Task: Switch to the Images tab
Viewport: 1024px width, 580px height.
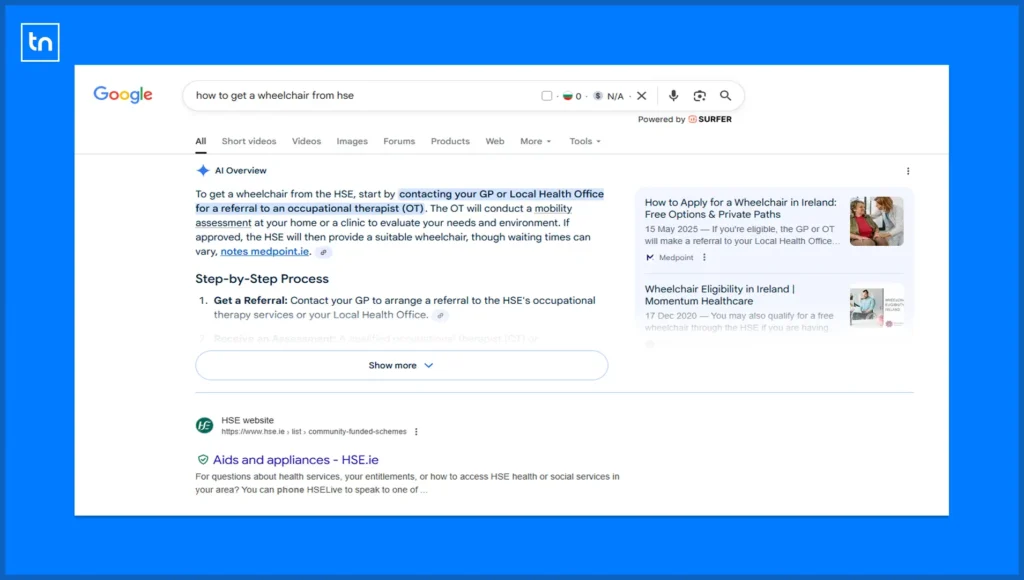Action: 352,141
